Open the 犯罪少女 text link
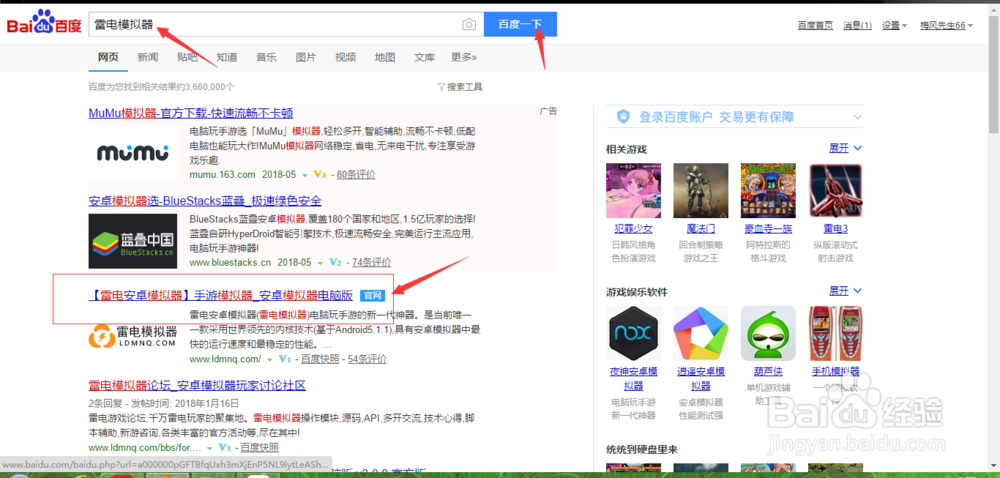Image resolution: width=1000 pixels, height=478 pixels. (633, 228)
